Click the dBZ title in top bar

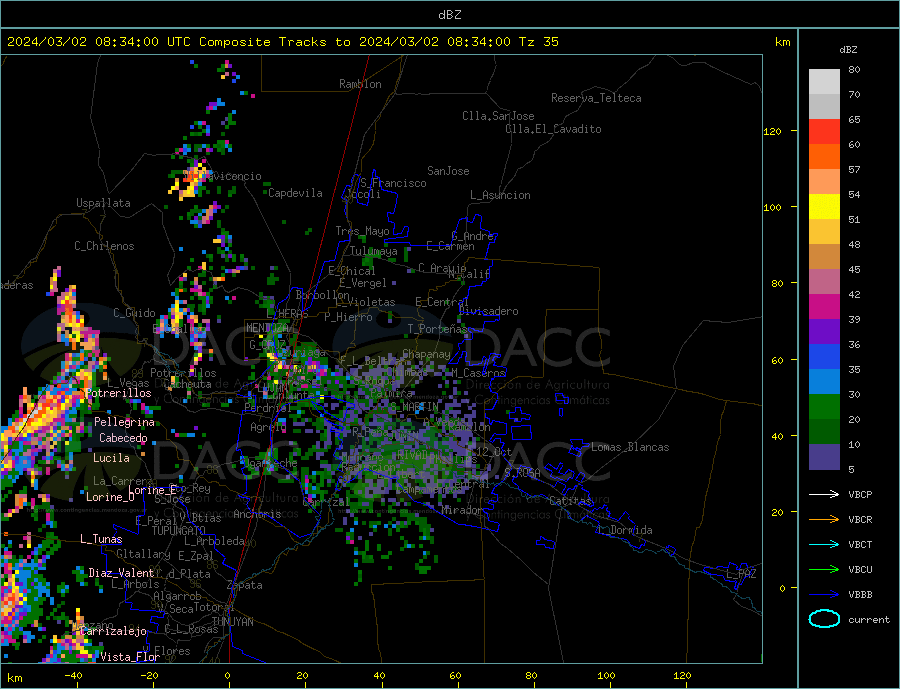tap(449, 15)
